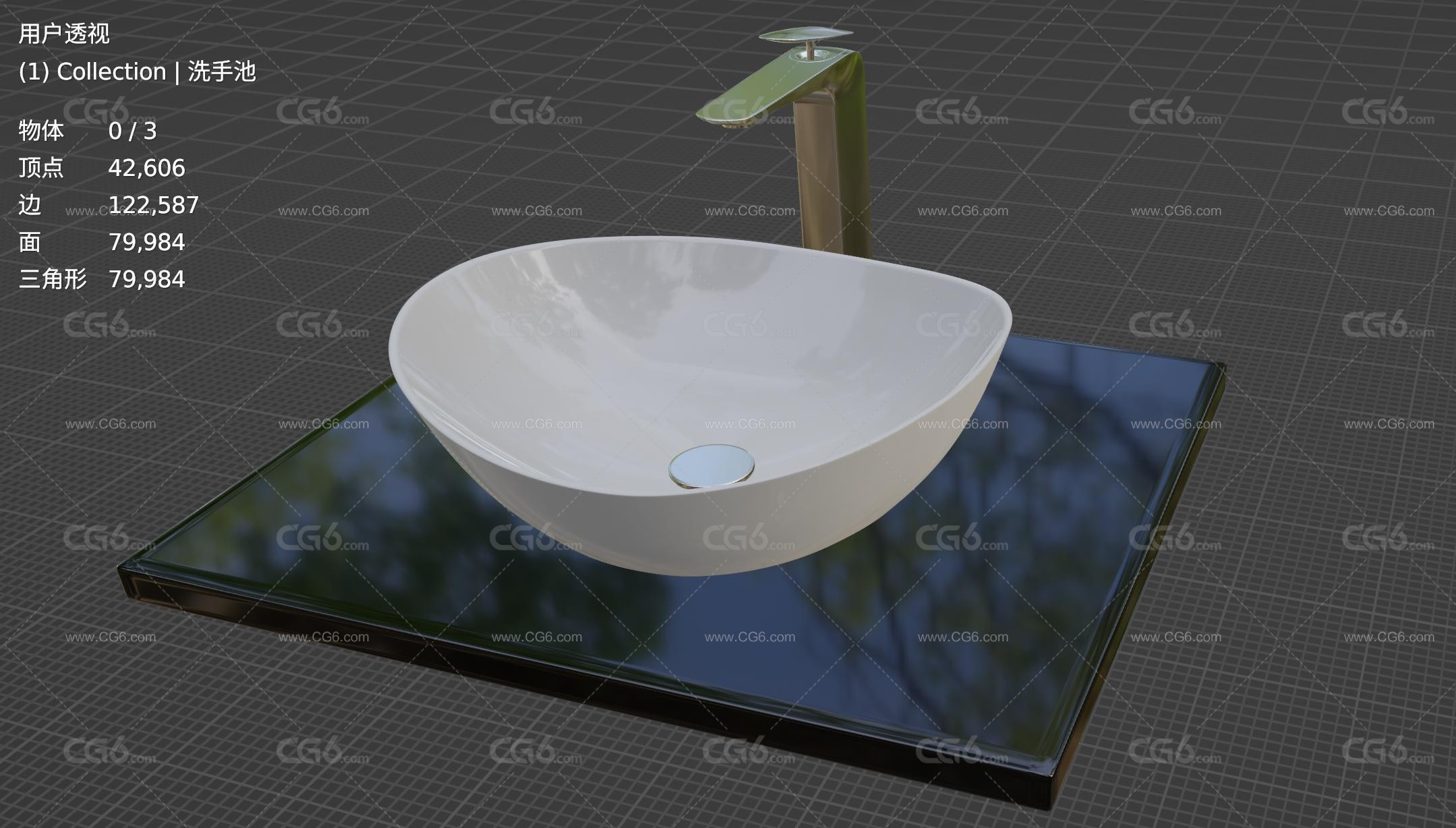Click the '用户透视' viewport label
Image resolution: width=1456 pixels, height=828 pixels.
pyautogui.click(x=64, y=34)
